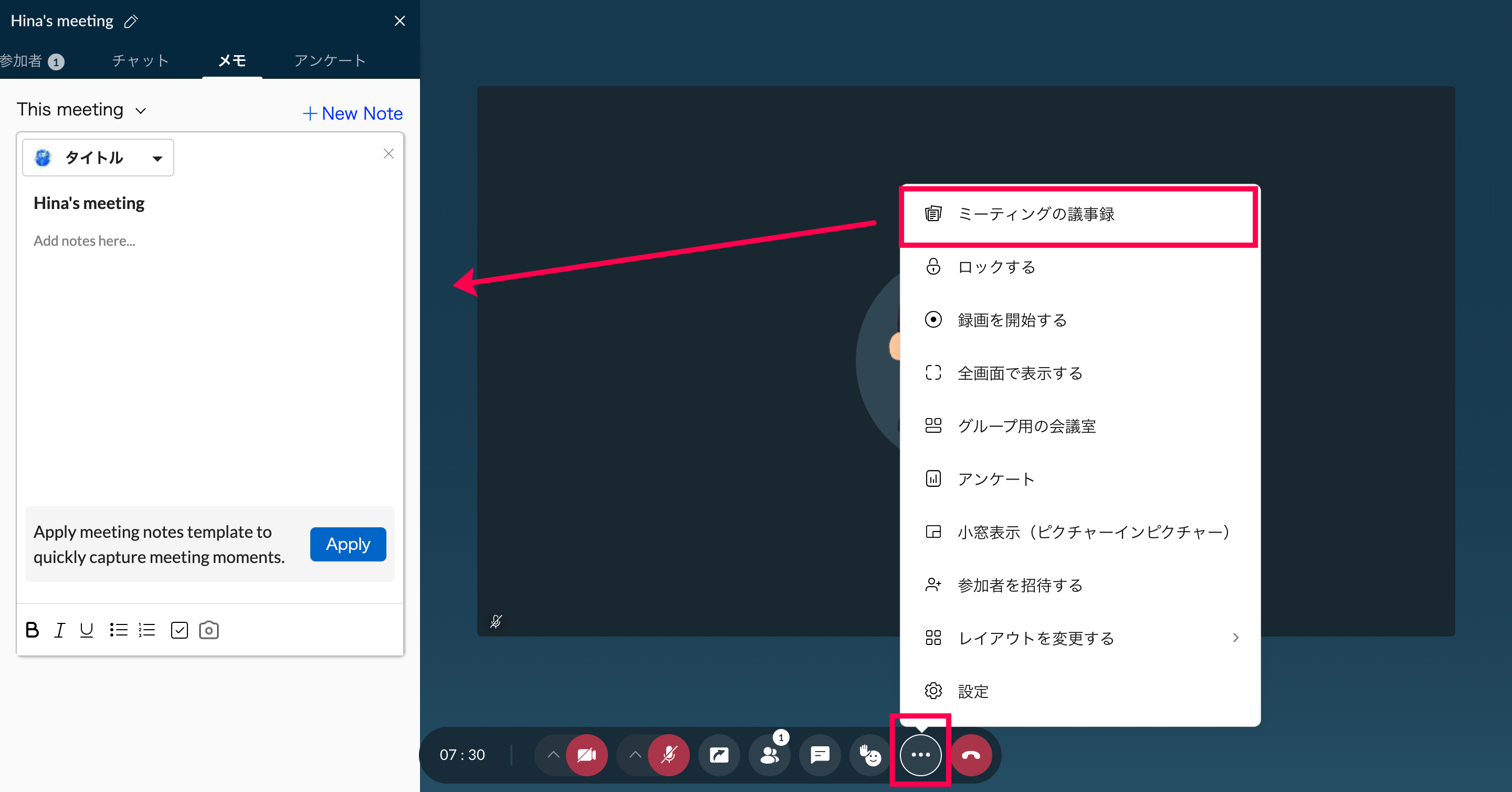The height and width of the screenshot is (792, 1512).
Task: Insert screenshot with camera icon in notes
Action: point(208,630)
